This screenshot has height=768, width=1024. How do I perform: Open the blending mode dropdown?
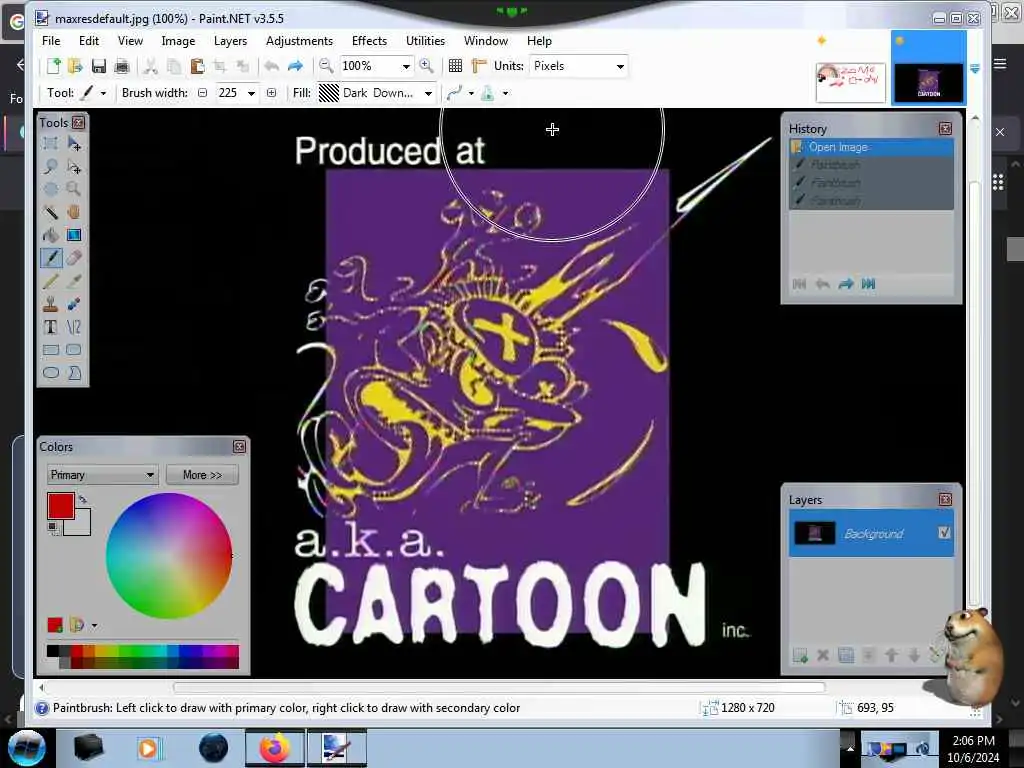click(505, 93)
